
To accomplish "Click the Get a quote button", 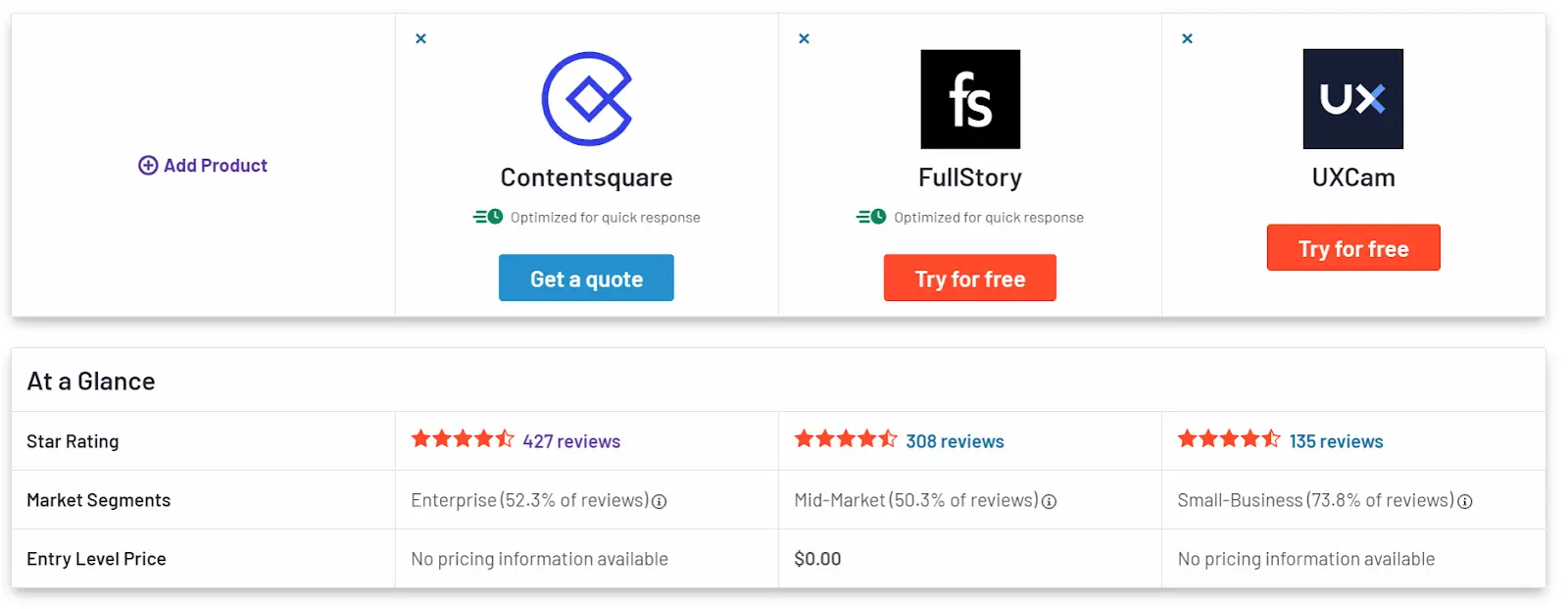I will point(586,279).
